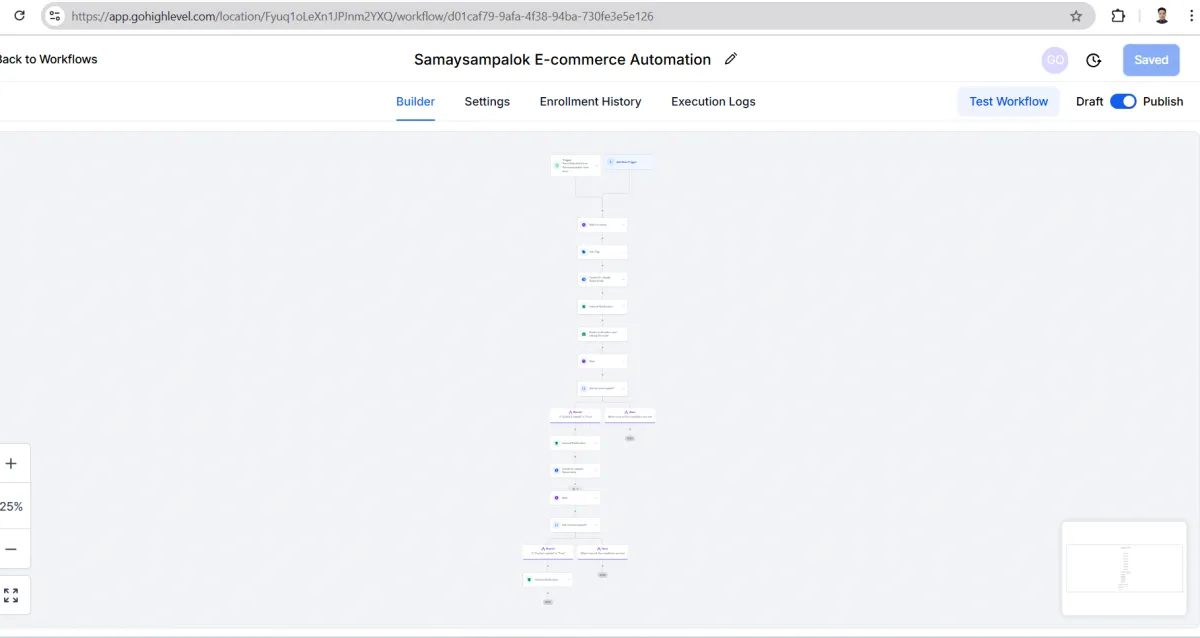Viewport: 1200px width, 638px height.
Task: Expand the trigger card's options chevron
Action: (596, 164)
